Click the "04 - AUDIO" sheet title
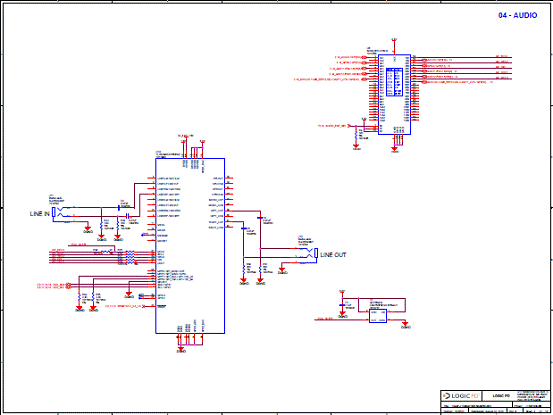The height and width of the screenshot is (415, 553). tap(517, 15)
